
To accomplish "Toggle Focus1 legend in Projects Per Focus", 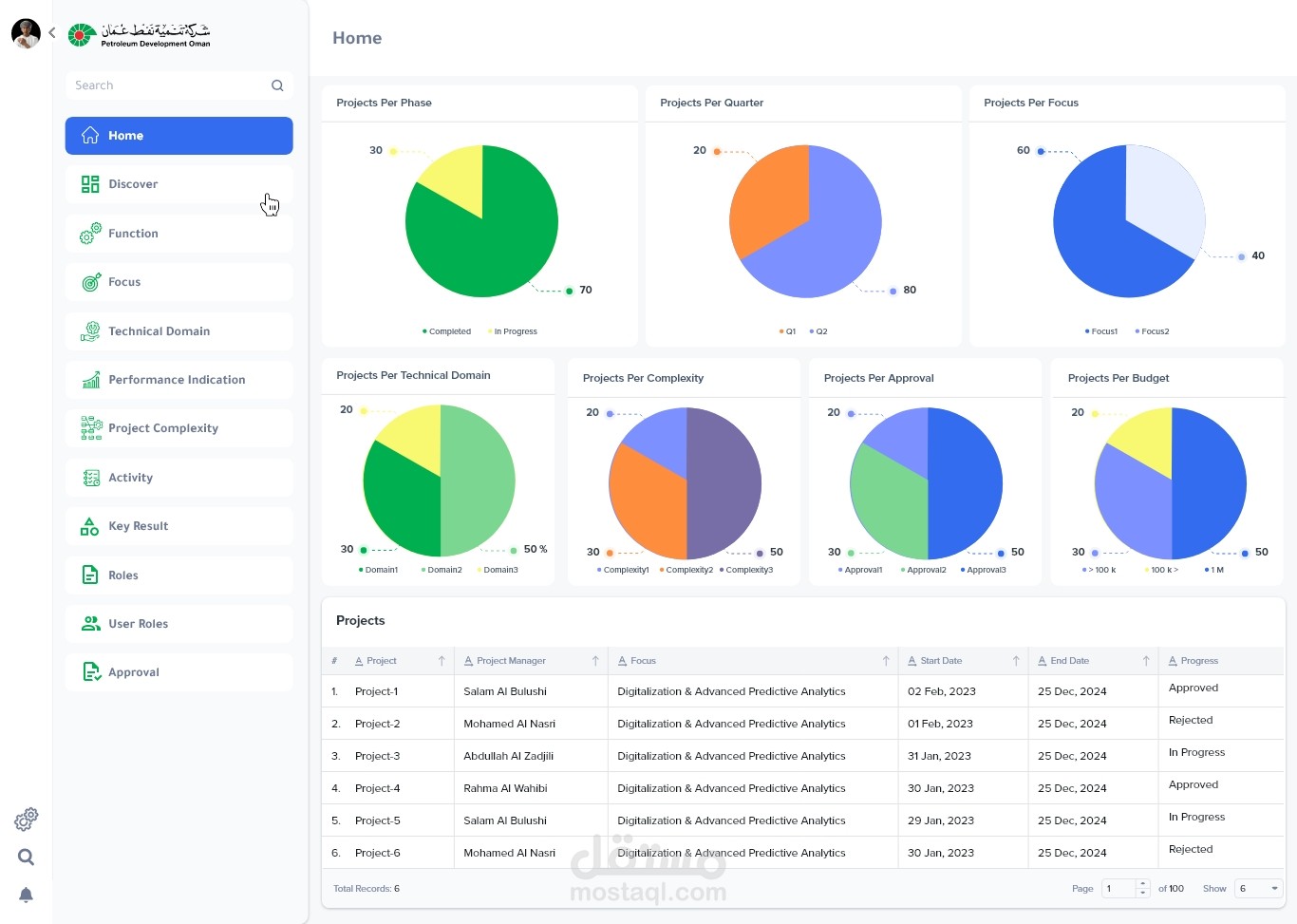I will click(1101, 331).
